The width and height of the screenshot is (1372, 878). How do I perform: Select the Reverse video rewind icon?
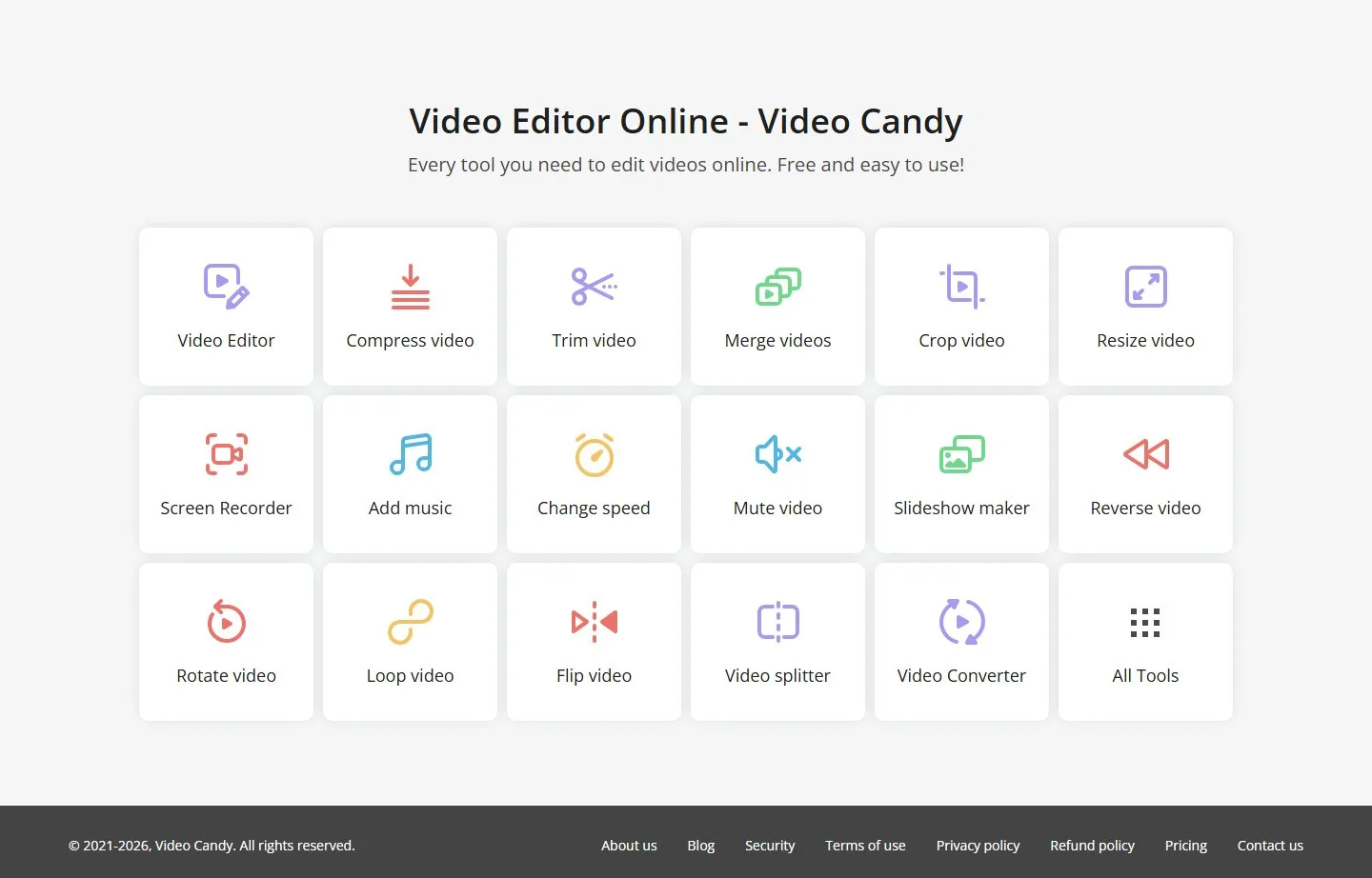(x=1146, y=454)
